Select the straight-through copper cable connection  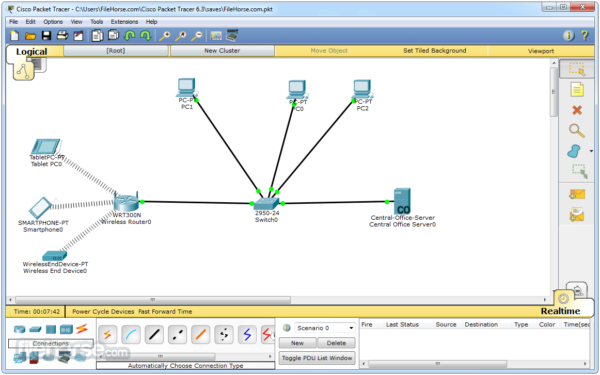click(154, 334)
